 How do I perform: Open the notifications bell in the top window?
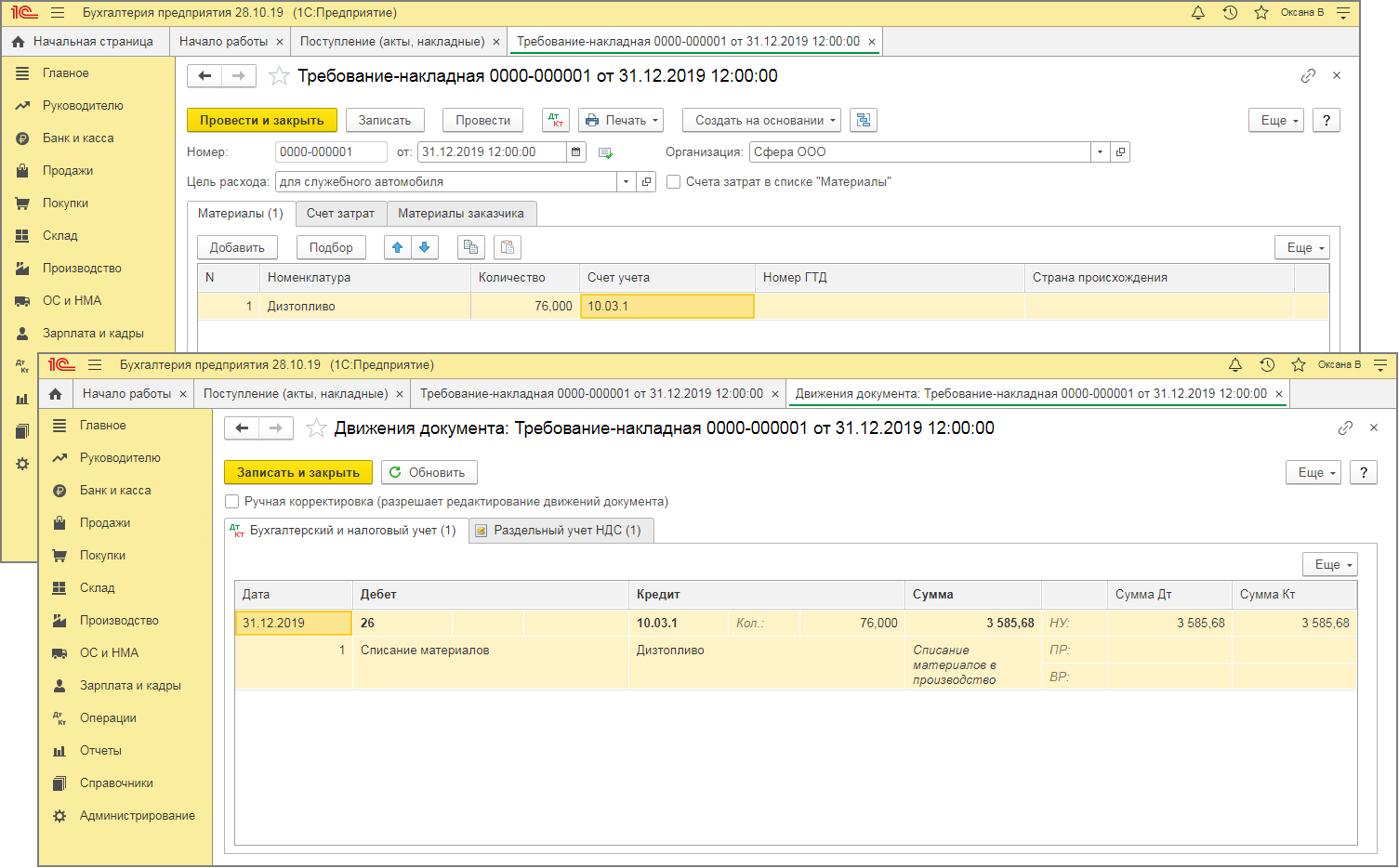(1198, 13)
